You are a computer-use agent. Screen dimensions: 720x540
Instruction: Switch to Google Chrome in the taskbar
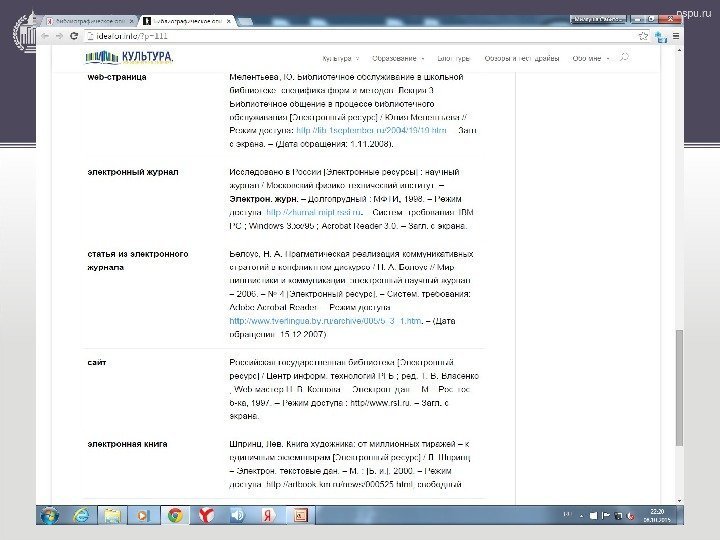(174, 516)
